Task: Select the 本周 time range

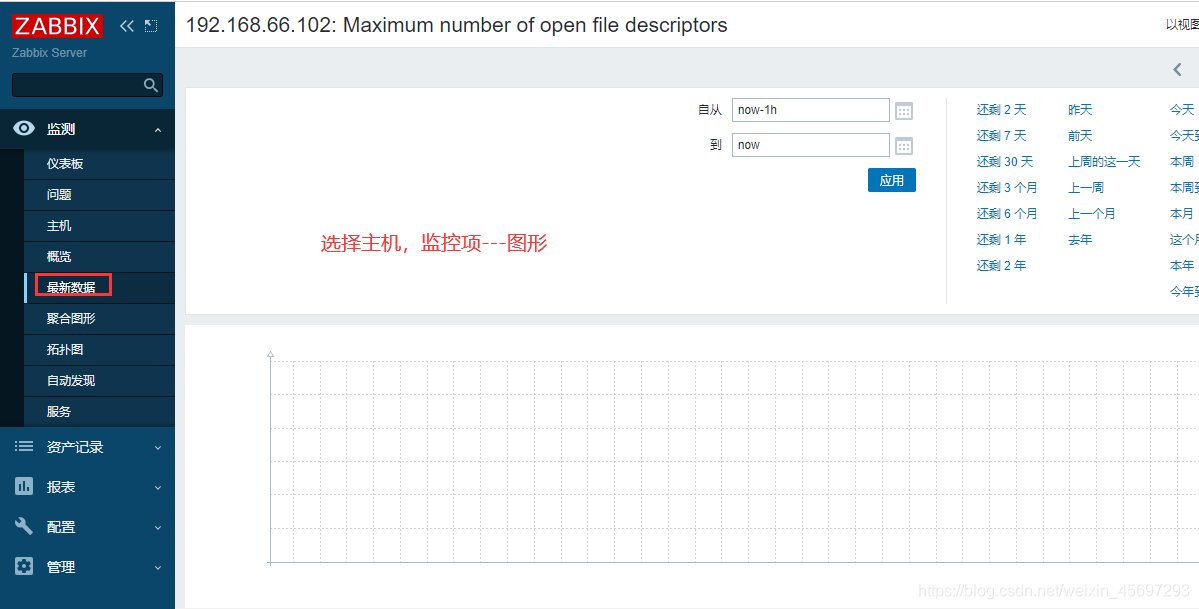Action: tap(1181, 161)
